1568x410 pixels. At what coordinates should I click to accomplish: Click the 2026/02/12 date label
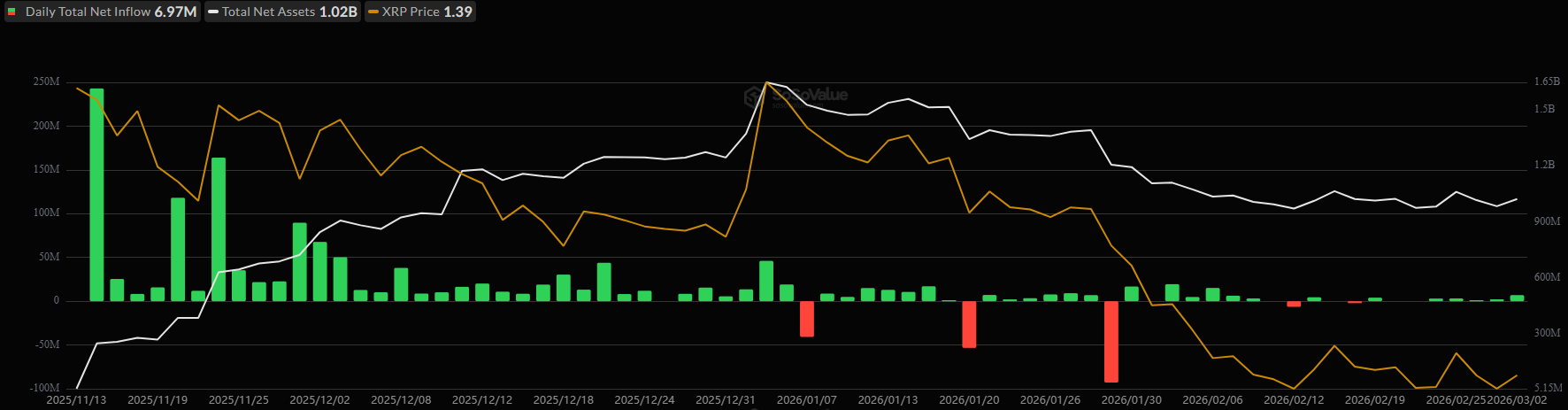click(x=1294, y=400)
